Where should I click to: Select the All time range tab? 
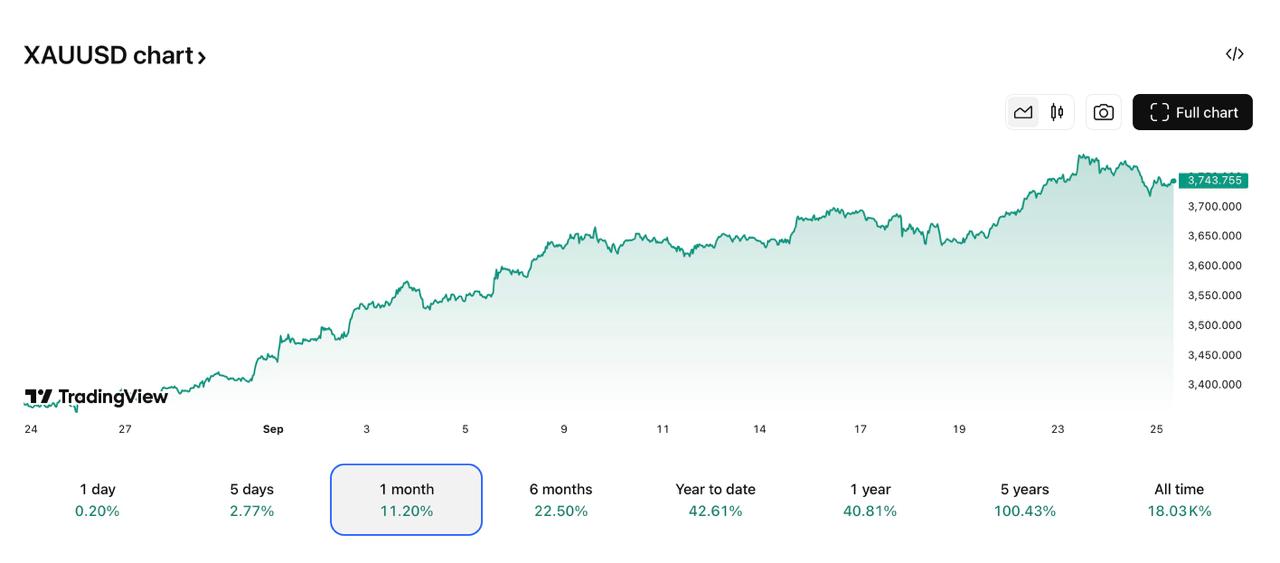[x=1179, y=499]
